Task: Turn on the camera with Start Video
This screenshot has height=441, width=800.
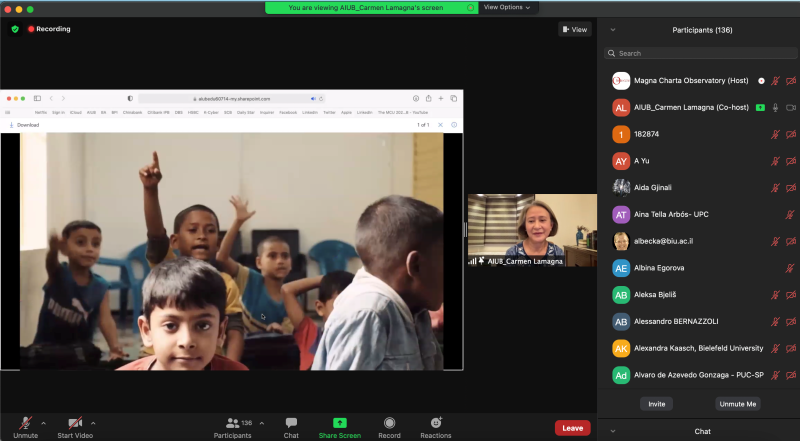Action: (75, 423)
